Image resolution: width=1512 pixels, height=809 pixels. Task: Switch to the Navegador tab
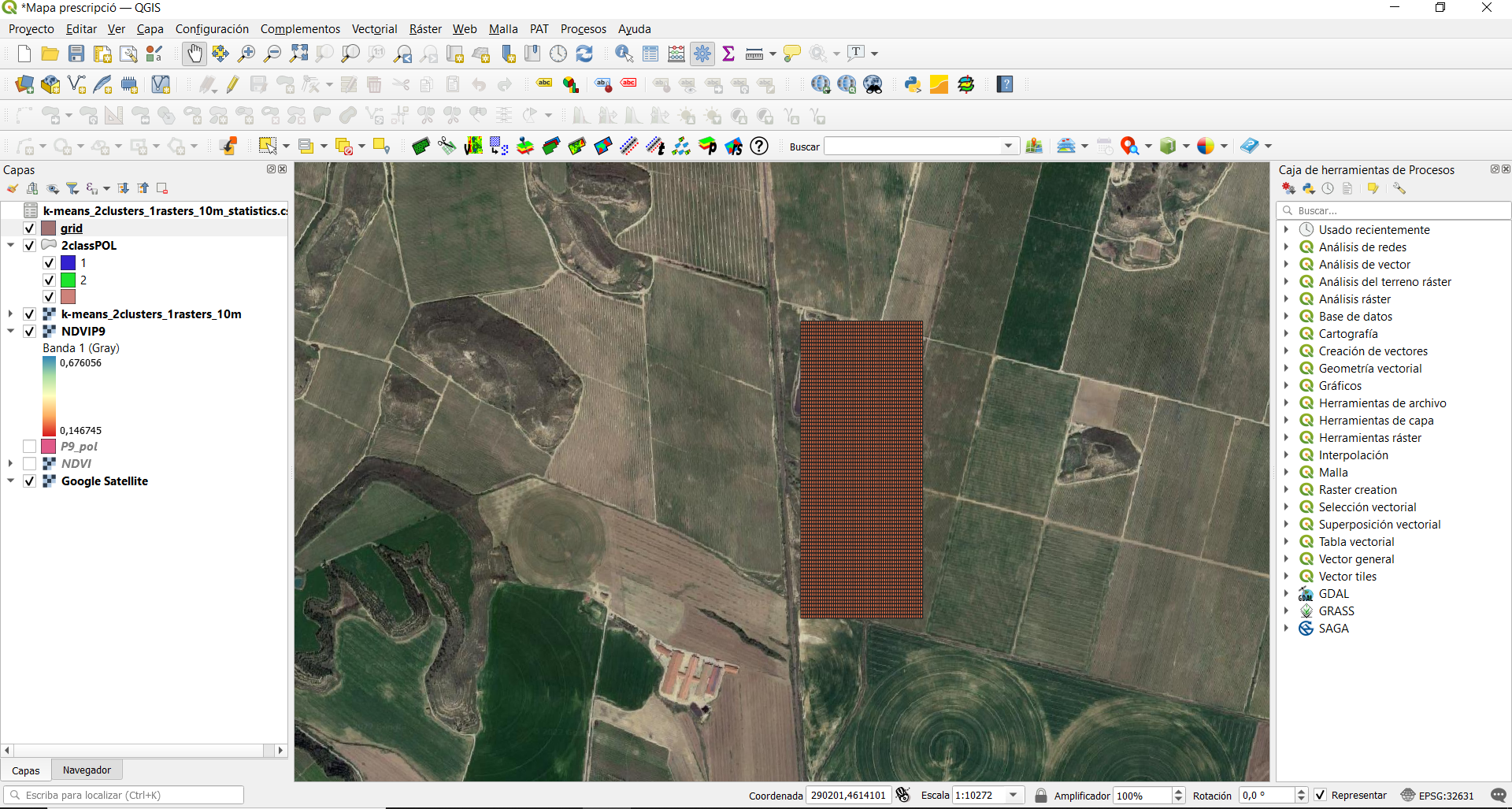click(x=87, y=770)
